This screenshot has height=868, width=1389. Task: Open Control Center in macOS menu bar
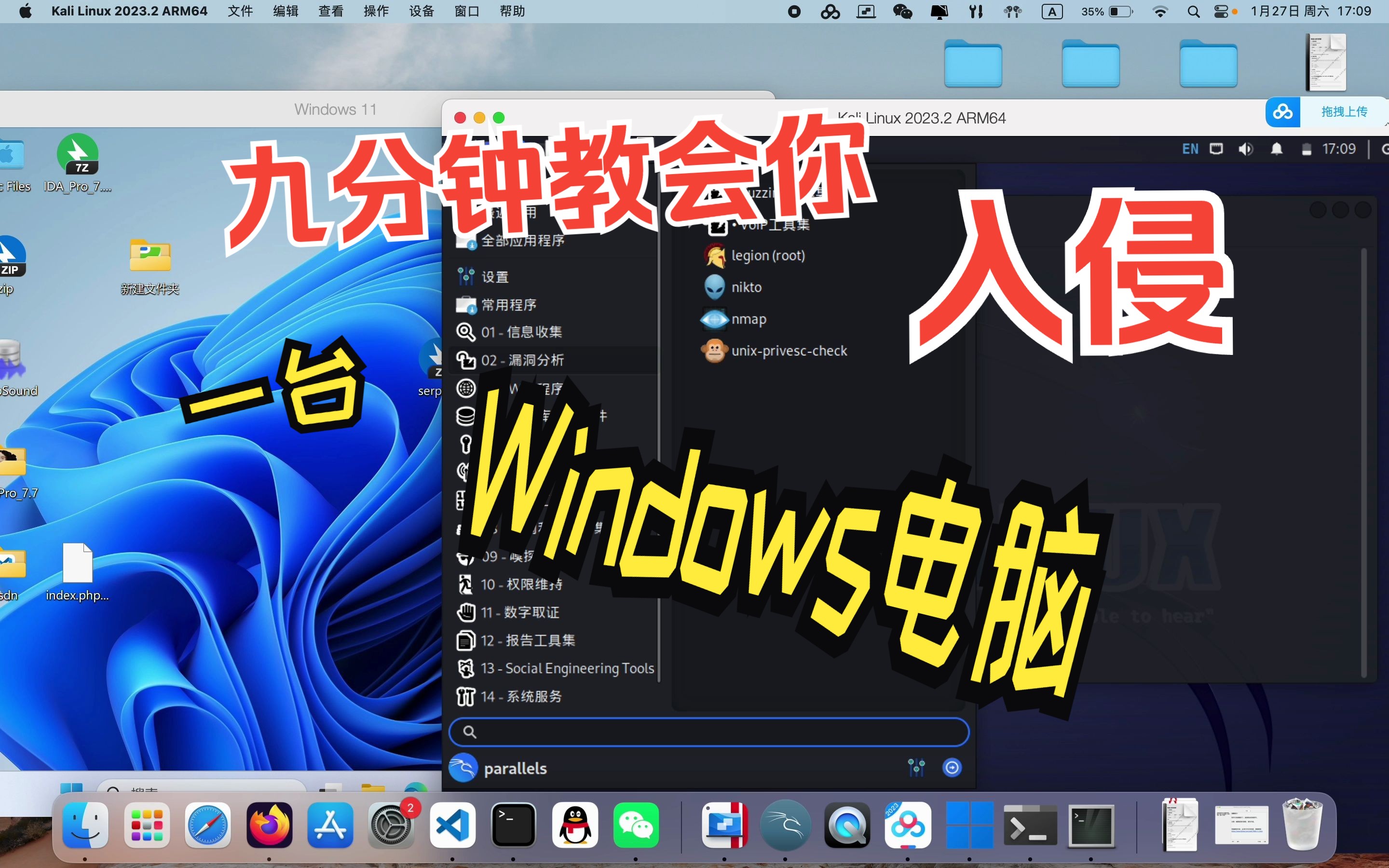click(x=1221, y=12)
